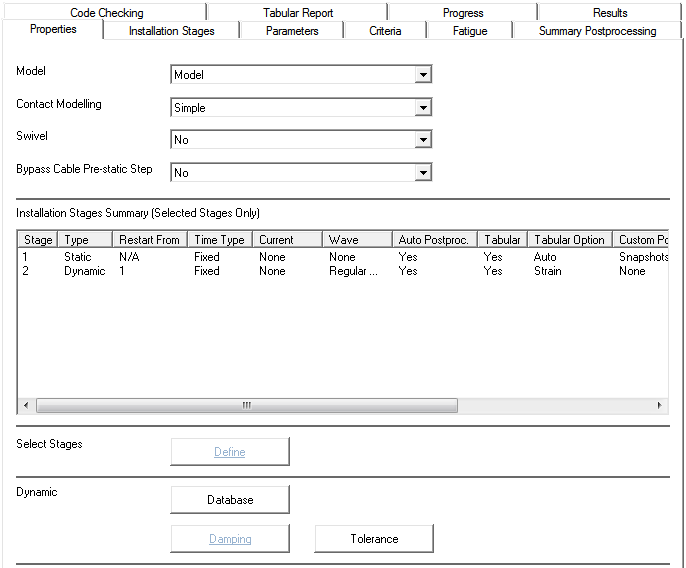This screenshot has height=568, width=686.
Task: Go to the Fatigue tab
Action: coord(470,31)
